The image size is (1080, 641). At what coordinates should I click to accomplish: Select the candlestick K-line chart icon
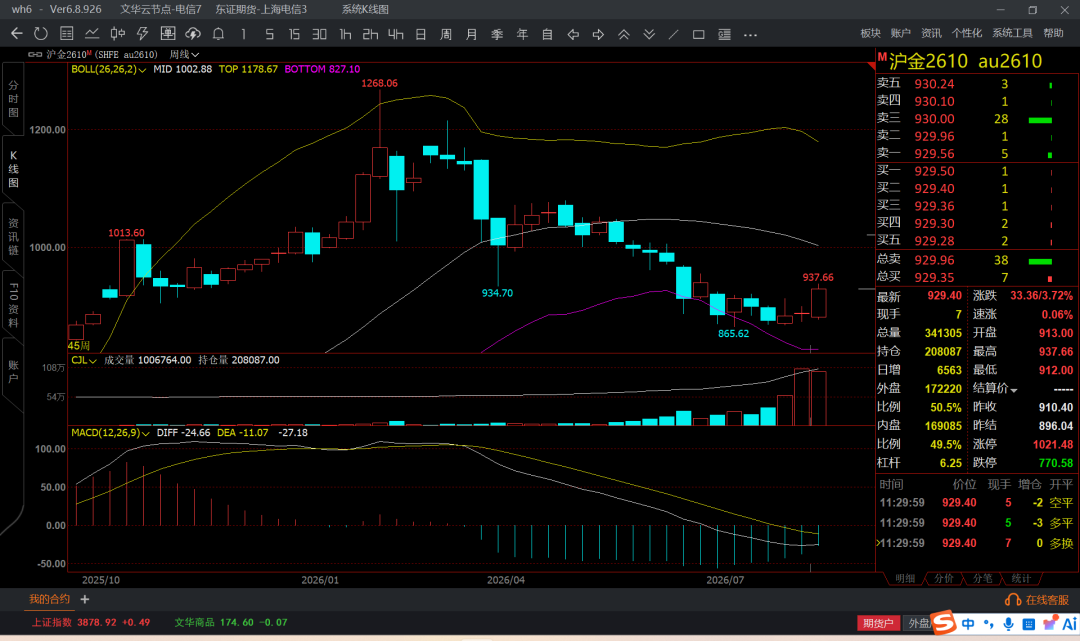pos(118,34)
